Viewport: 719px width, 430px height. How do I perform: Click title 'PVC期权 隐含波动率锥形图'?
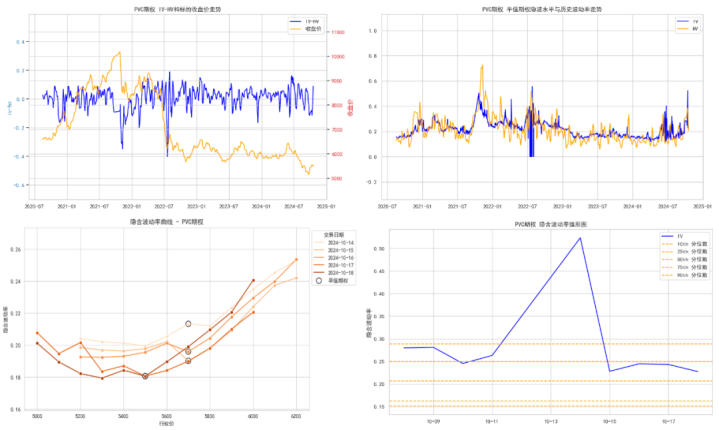(x=550, y=225)
